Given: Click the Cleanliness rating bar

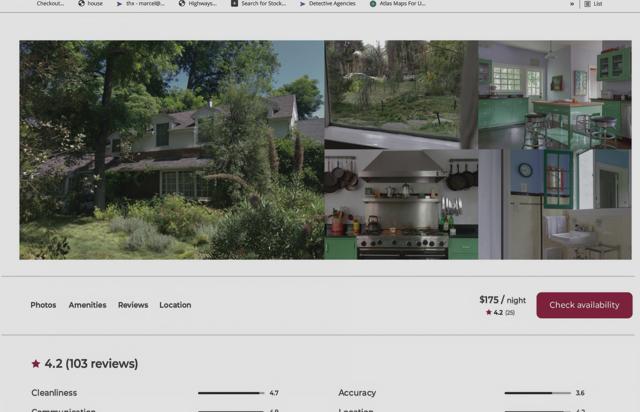Looking at the screenshot, I should click(230, 393).
